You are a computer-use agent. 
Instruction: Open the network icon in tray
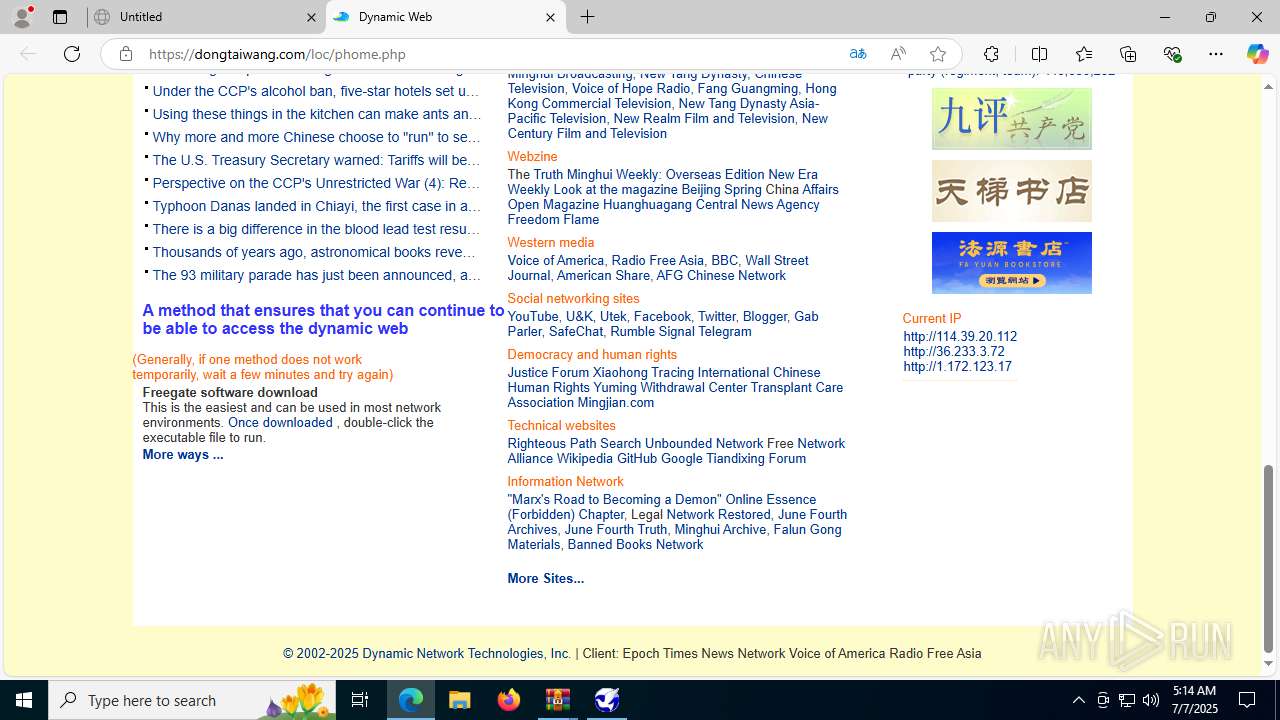pyautogui.click(x=1127, y=700)
